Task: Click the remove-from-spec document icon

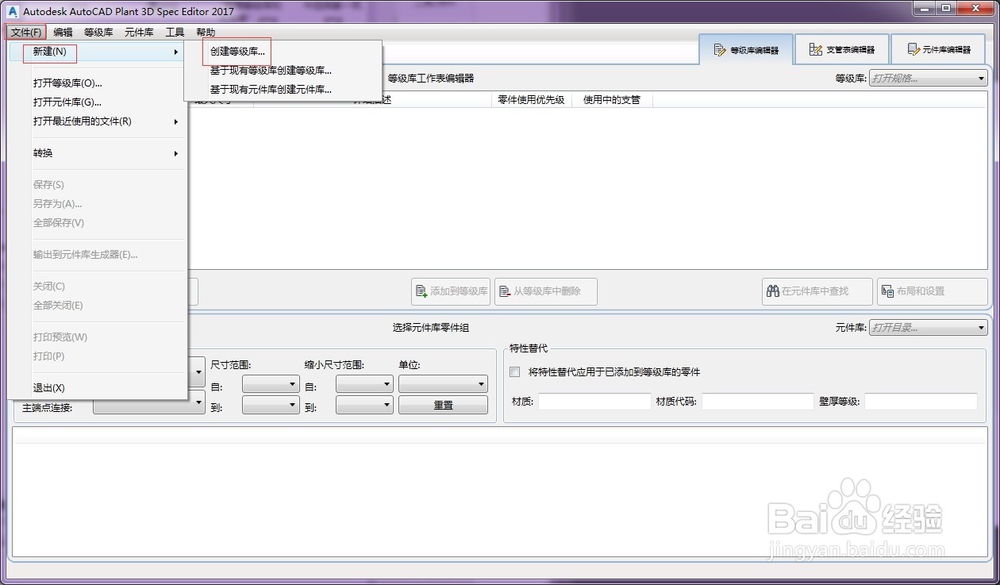Action: (x=504, y=292)
